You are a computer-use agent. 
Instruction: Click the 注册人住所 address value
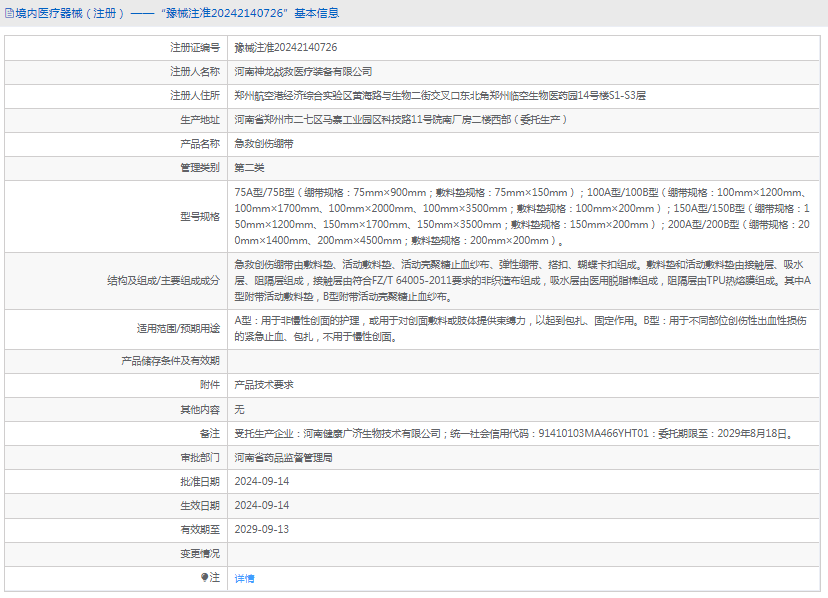point(440,96)
